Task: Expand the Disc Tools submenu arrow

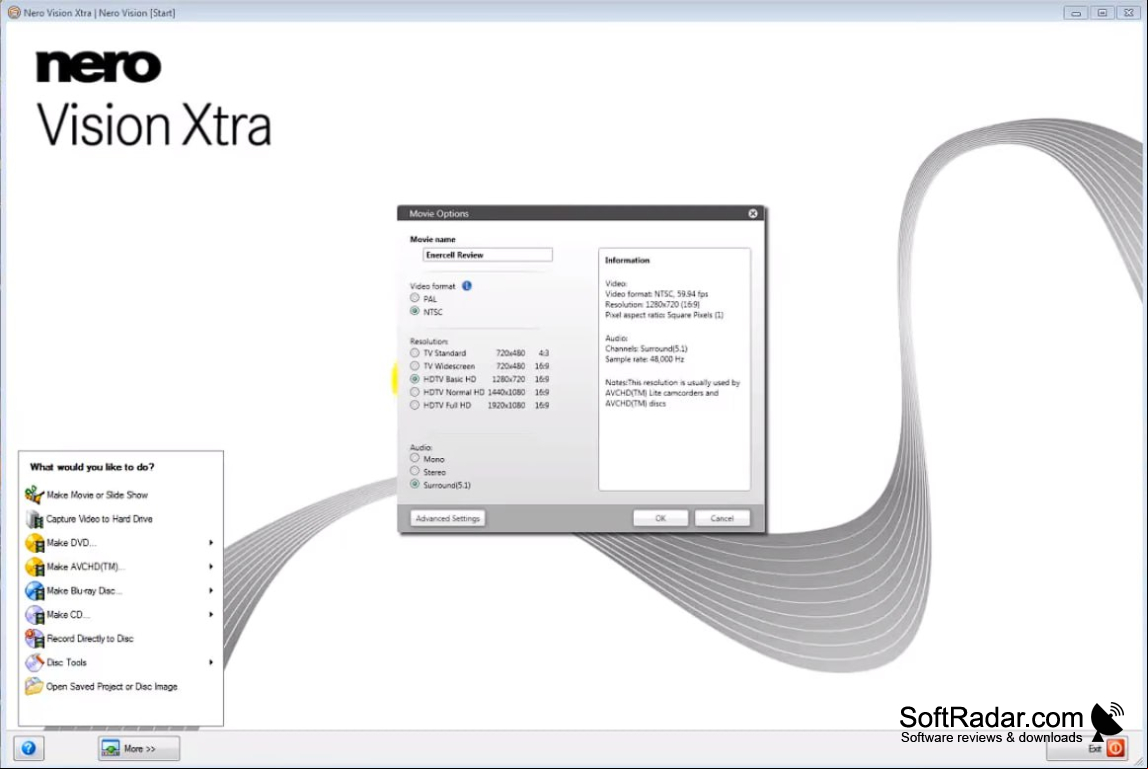Action: tap(211, 663)
